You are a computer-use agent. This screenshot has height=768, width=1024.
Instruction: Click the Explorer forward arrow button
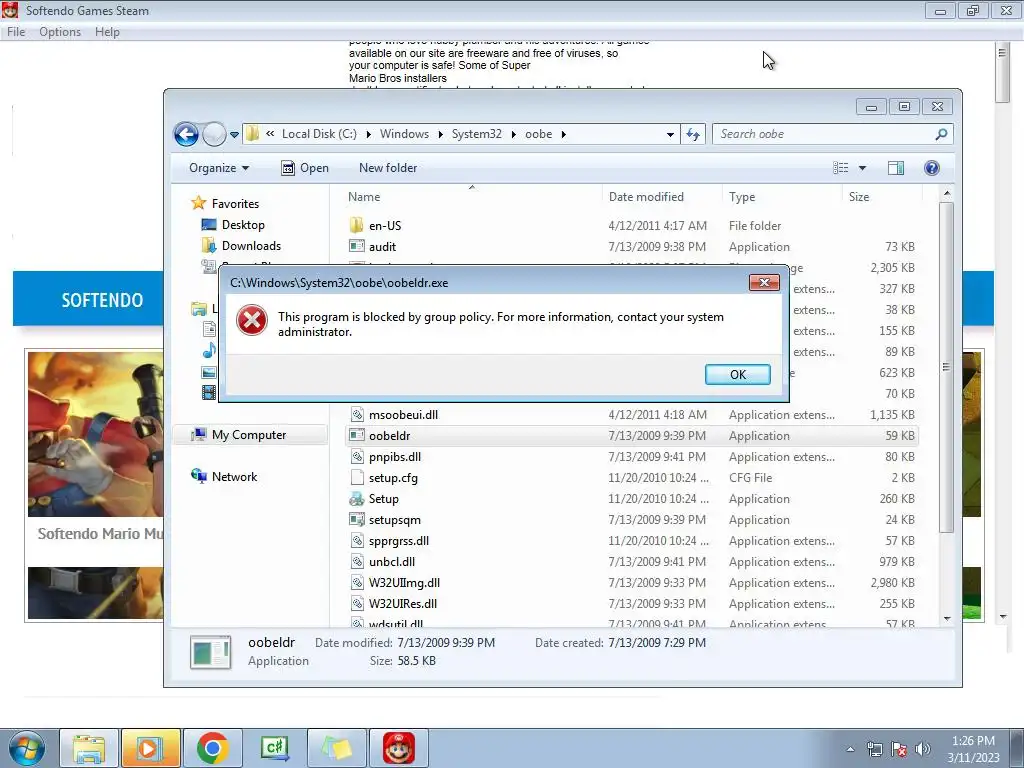pyautogui.click(x=214, y=135)
